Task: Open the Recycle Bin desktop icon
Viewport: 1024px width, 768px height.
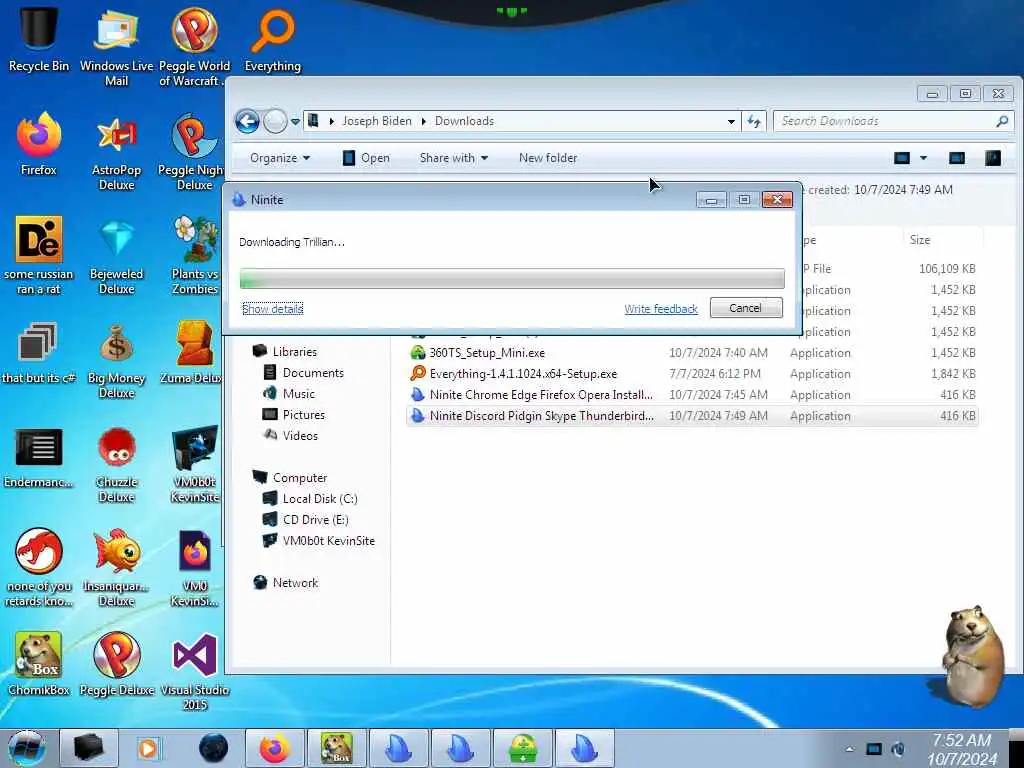Action: 39,38
